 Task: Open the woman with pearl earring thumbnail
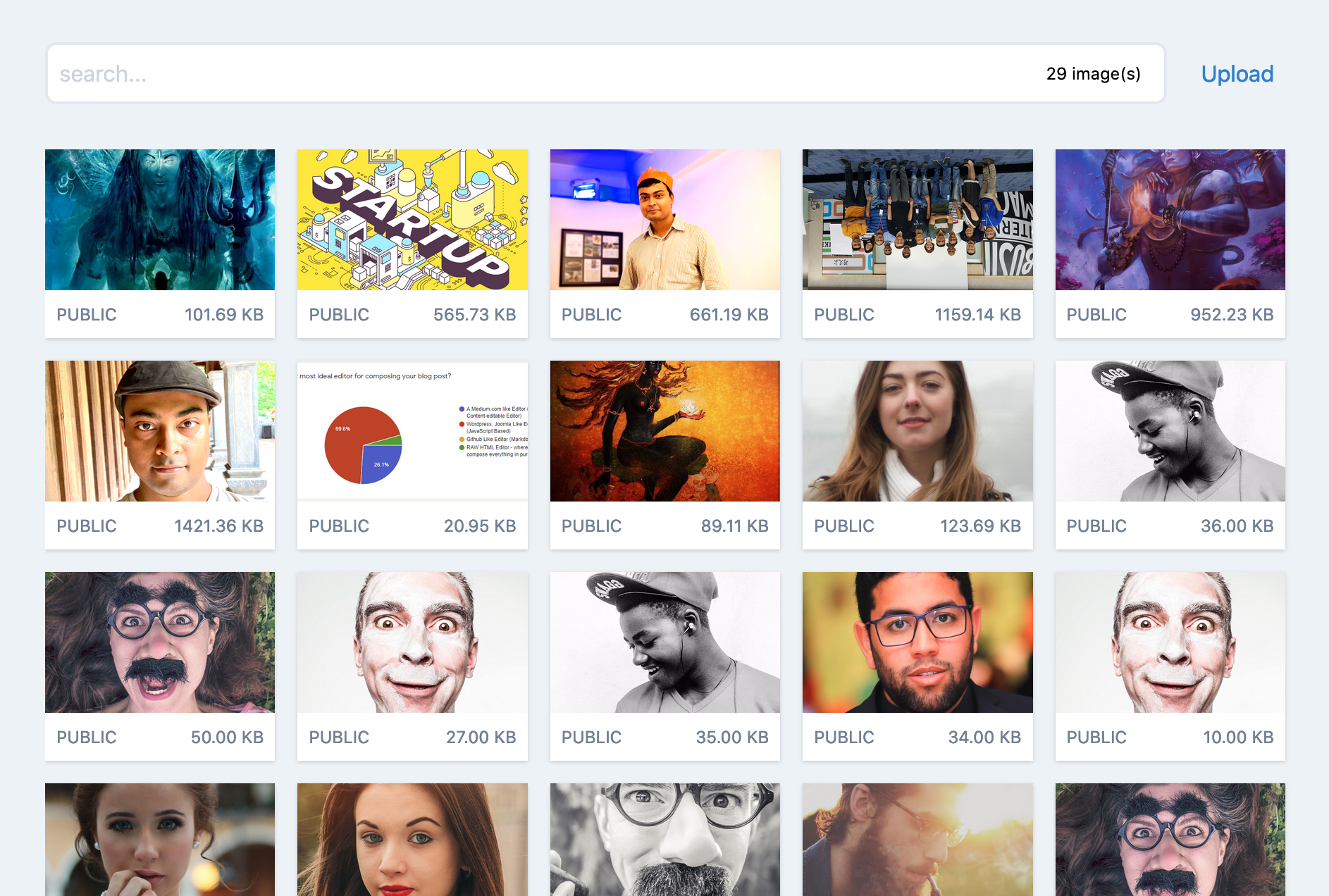(160, 840)
